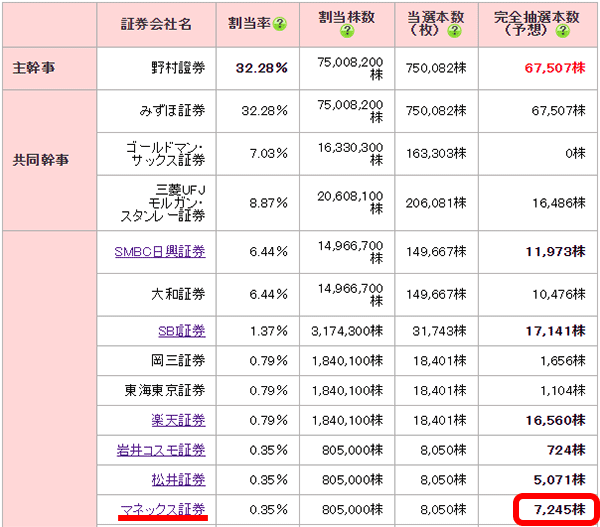Select the 1,104株 value
The height and width of the screenshot is (527, 600).
coord(563,391)
